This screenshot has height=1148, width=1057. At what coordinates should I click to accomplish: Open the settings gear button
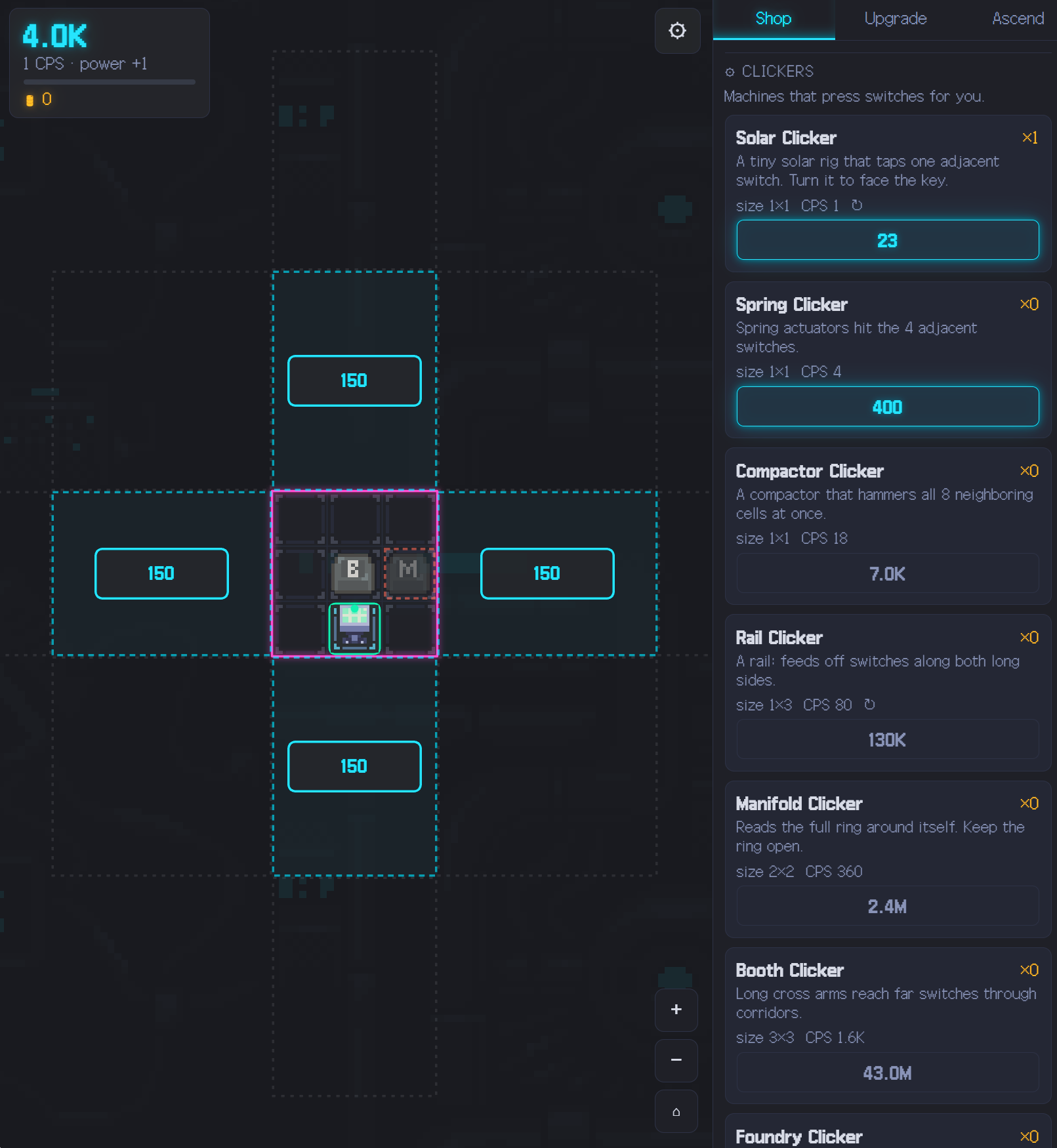click(677, 31)
